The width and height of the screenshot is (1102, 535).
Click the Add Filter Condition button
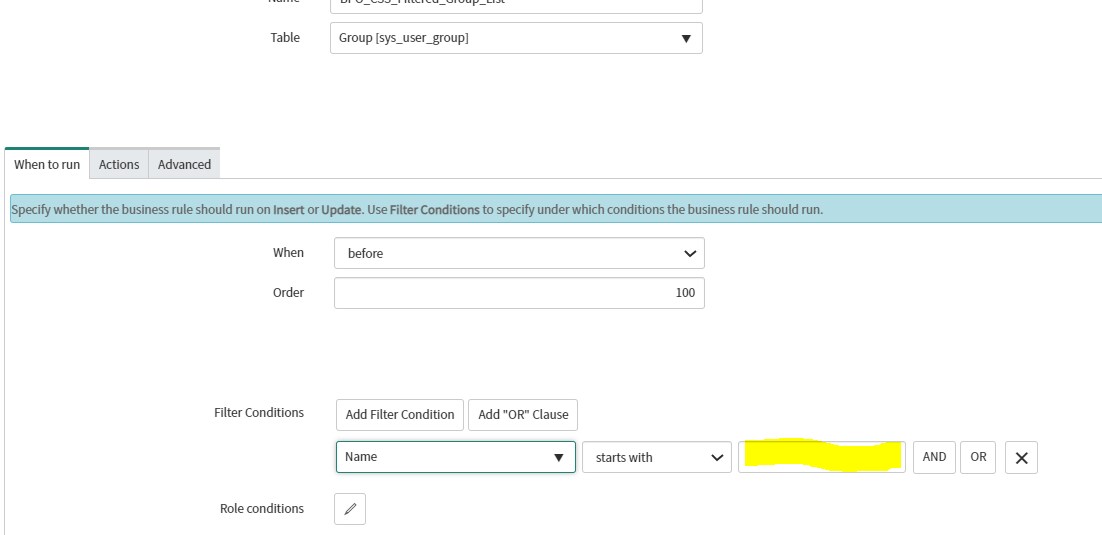click(x=400, y=415)
